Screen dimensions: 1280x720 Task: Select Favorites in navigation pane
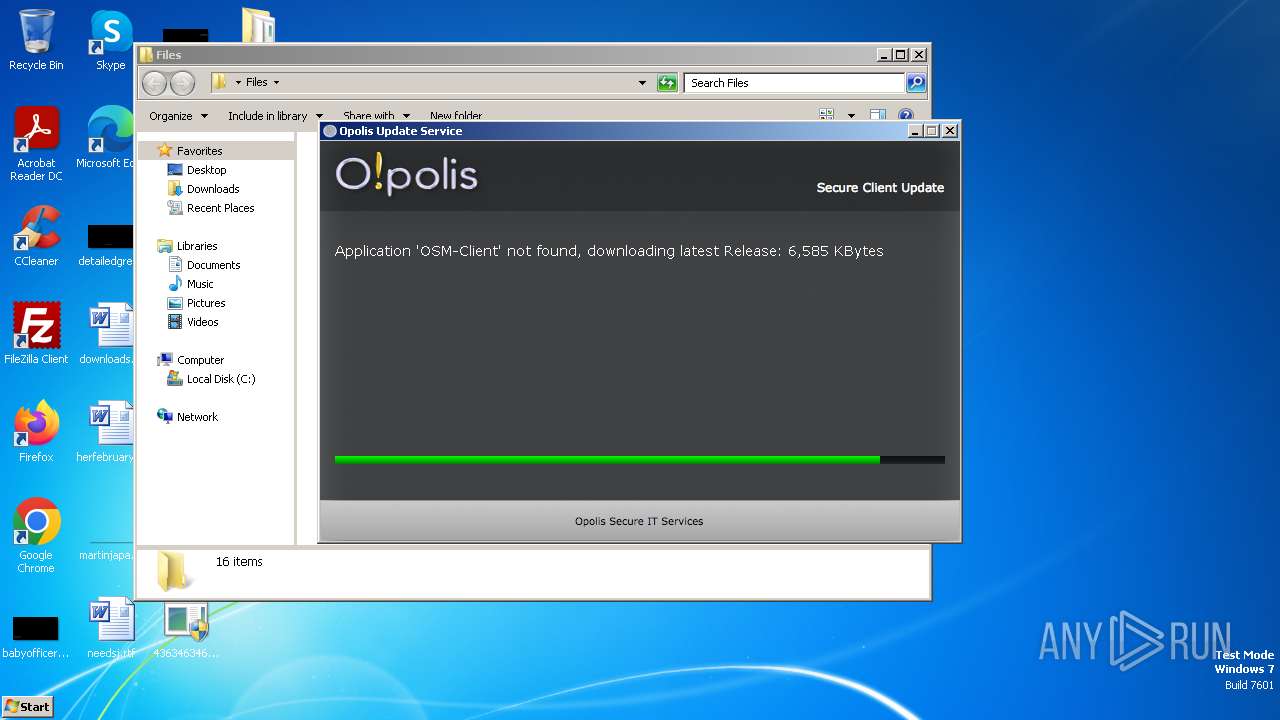click(x=199, y=151)
